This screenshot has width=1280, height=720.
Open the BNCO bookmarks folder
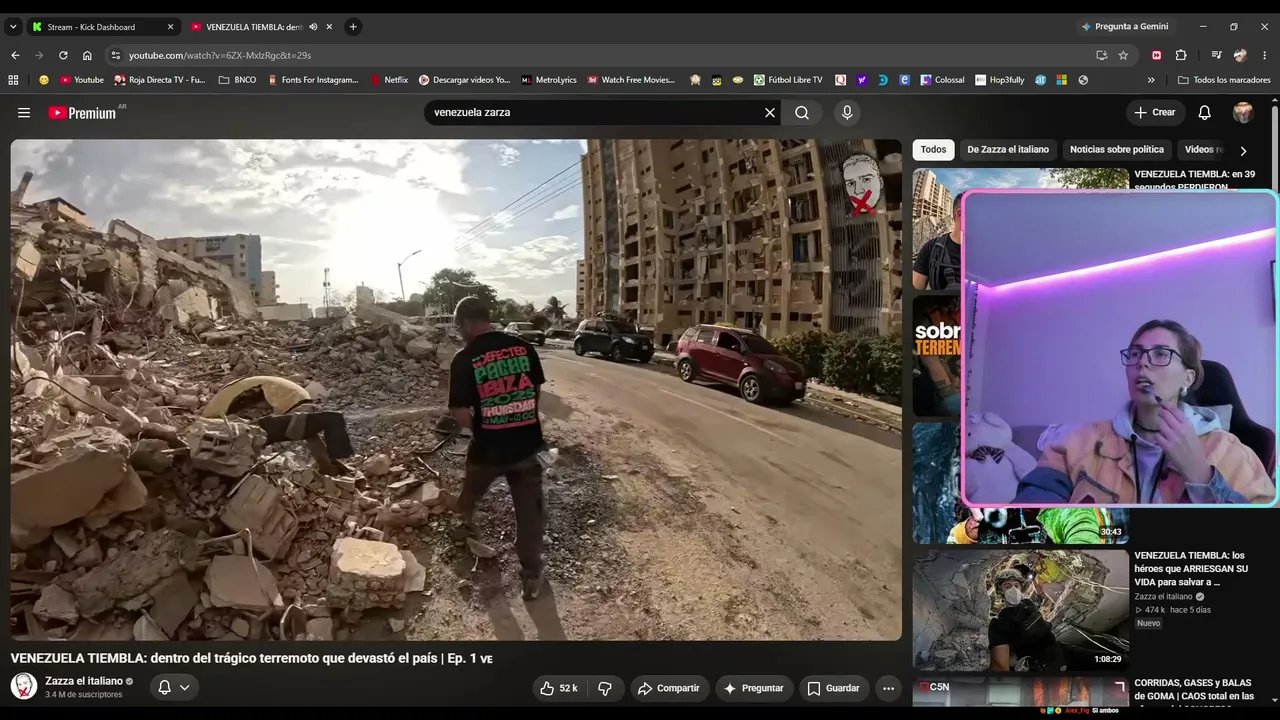(237, 80)
